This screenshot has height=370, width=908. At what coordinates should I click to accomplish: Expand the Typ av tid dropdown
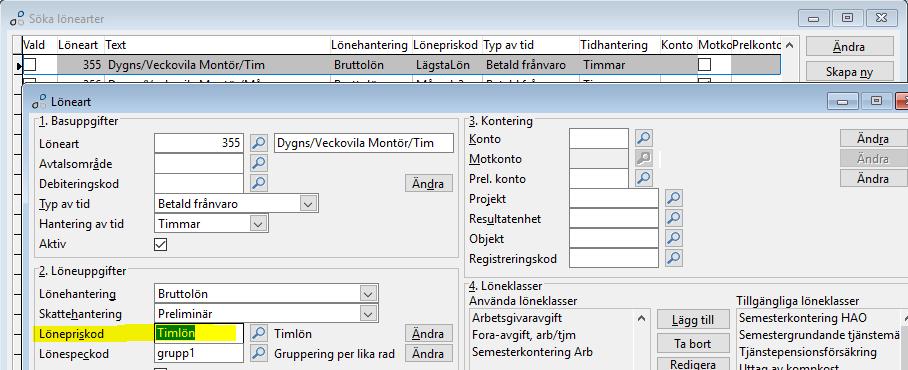coord(309,204)
